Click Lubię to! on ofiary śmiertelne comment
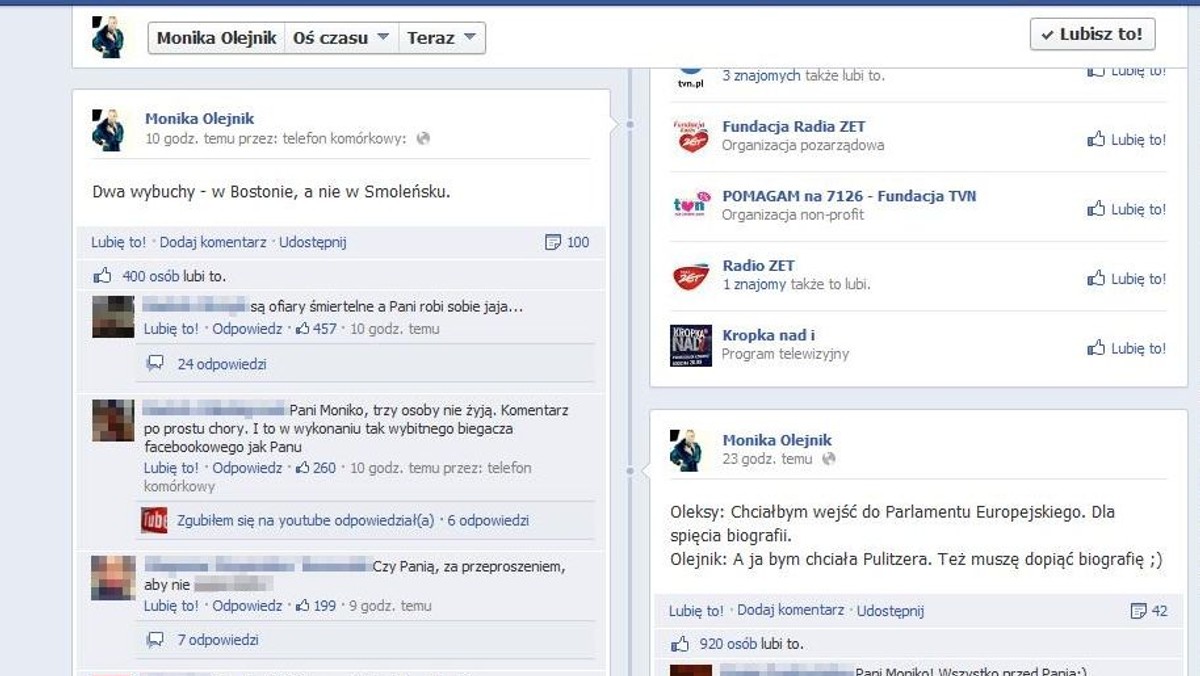This screenshot has height=676, width=1200. (171, 328)
